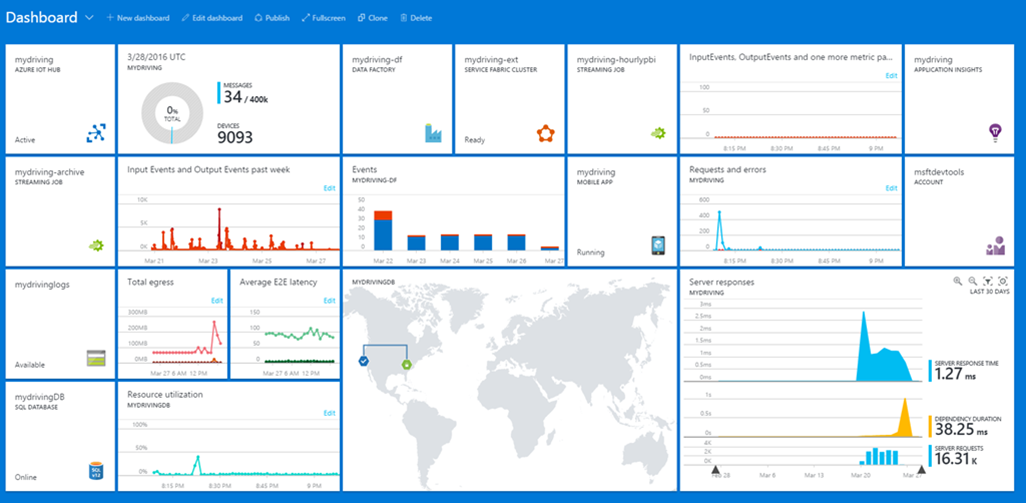Clone the current dashboard
This screenshot has height=503, width=1026.
[372, 18]
